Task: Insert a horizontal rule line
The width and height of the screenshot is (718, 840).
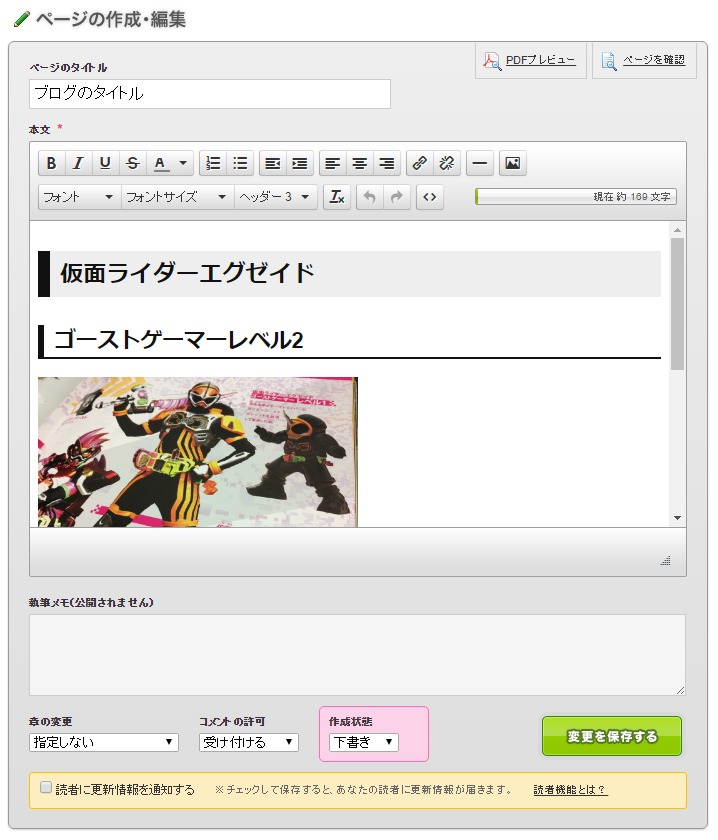Action: tap(480, 163)
